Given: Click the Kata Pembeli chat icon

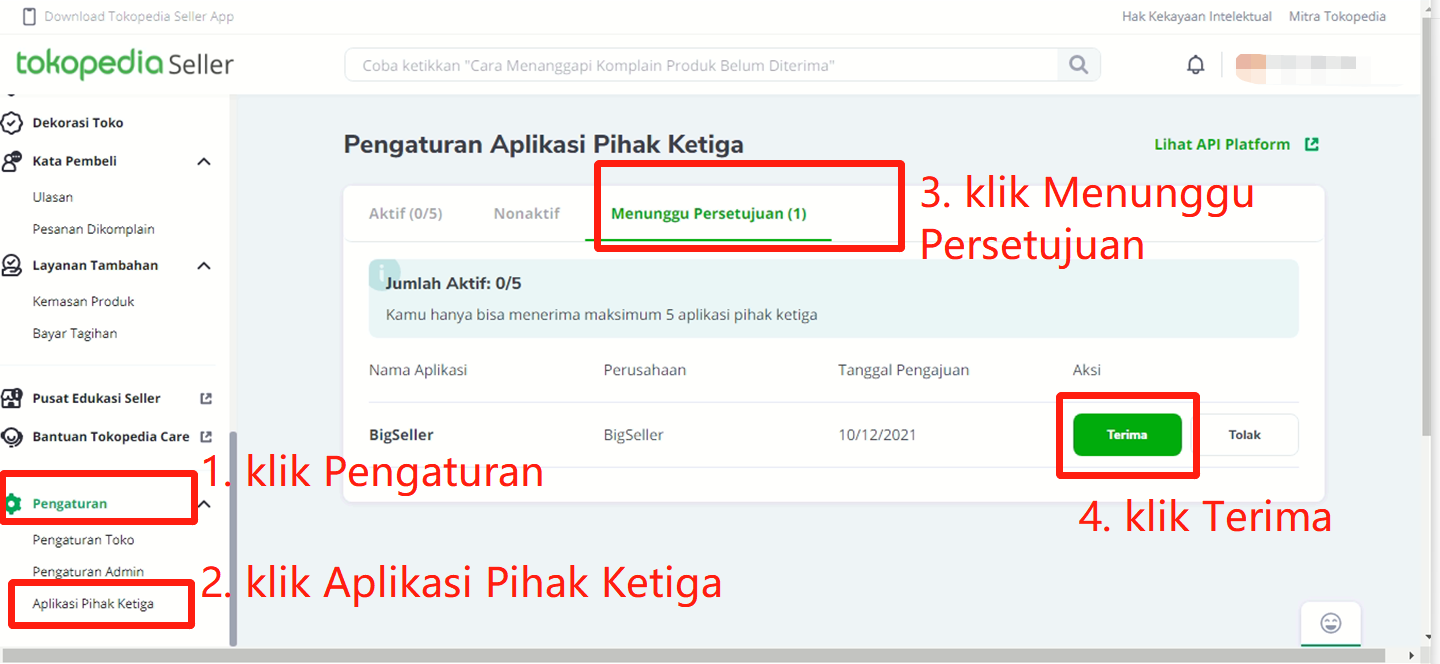Looking at the screenshot, I should pyautogui.click(x=12, y=161).
